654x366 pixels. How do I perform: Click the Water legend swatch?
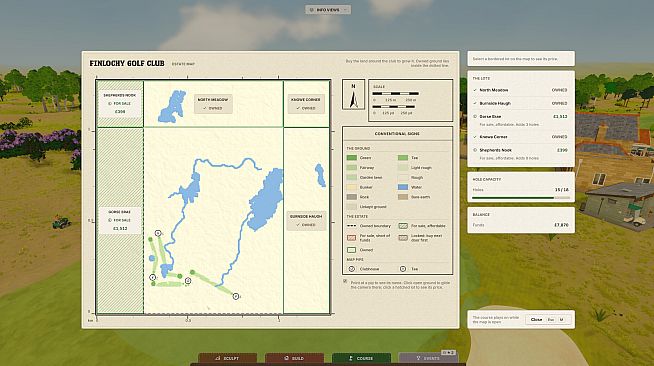[x=402, y=187]
